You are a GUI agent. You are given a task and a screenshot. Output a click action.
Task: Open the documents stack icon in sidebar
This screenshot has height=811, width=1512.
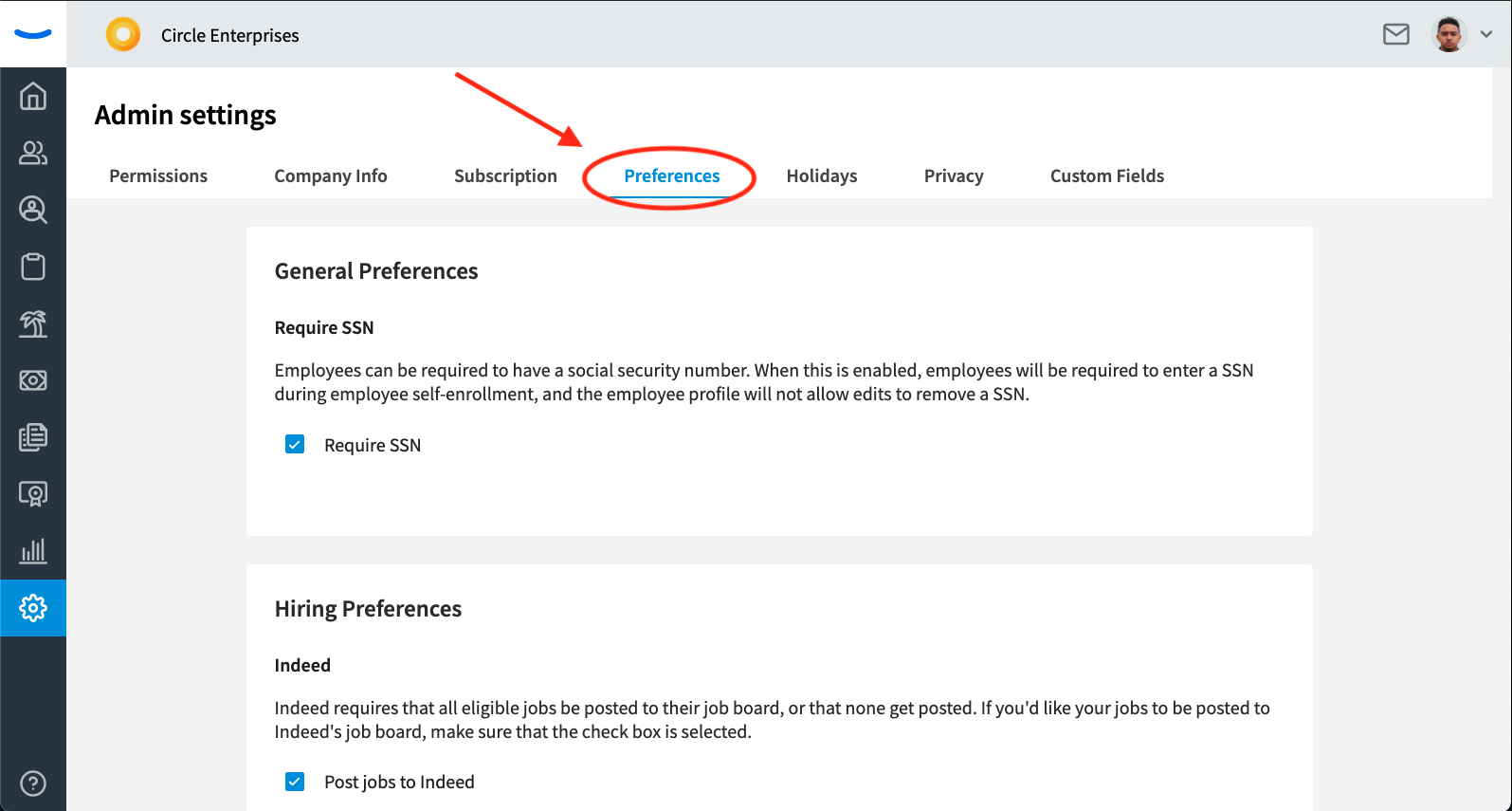(x=33, y=437)
